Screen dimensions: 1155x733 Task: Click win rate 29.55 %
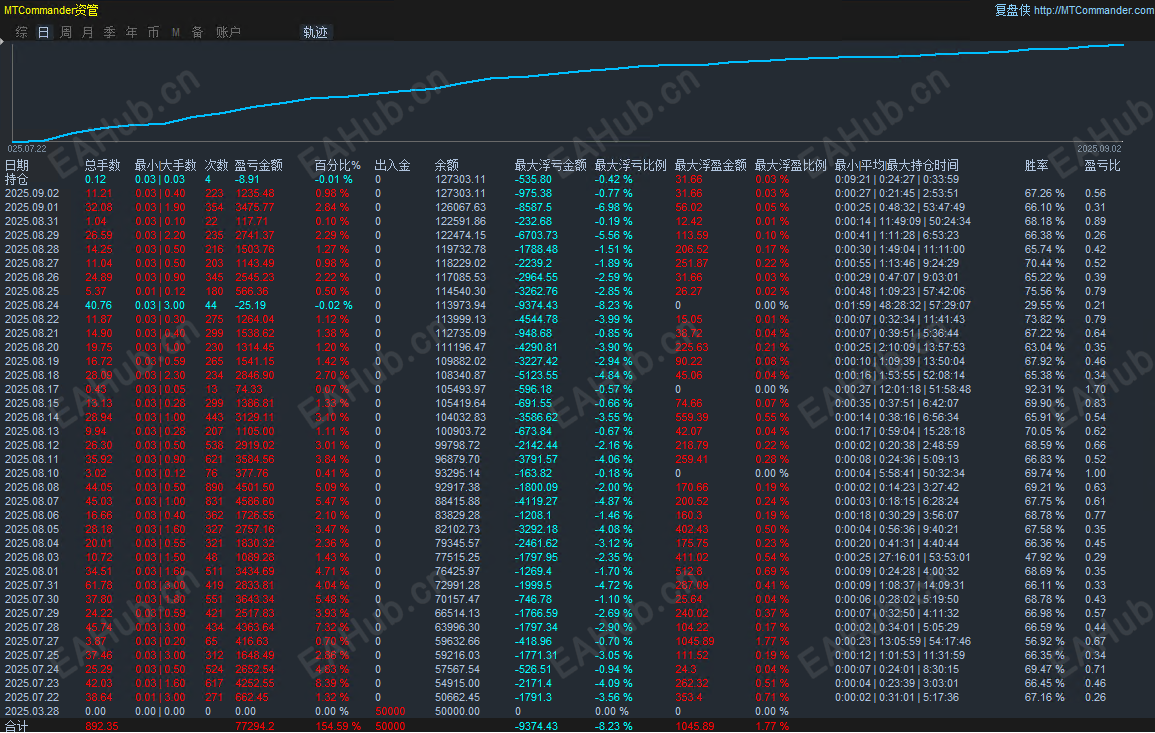(1045, 306)
